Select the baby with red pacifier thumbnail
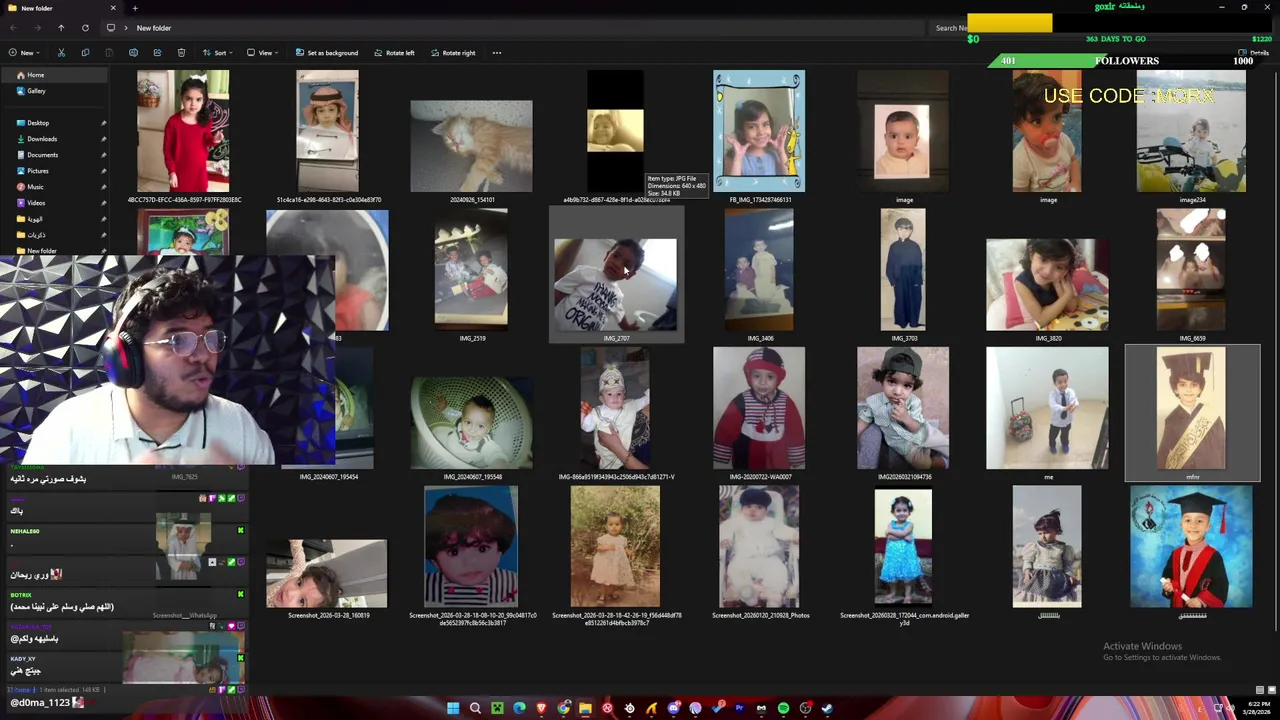Screen dimensions: 1280x720 coord(1047,131)
